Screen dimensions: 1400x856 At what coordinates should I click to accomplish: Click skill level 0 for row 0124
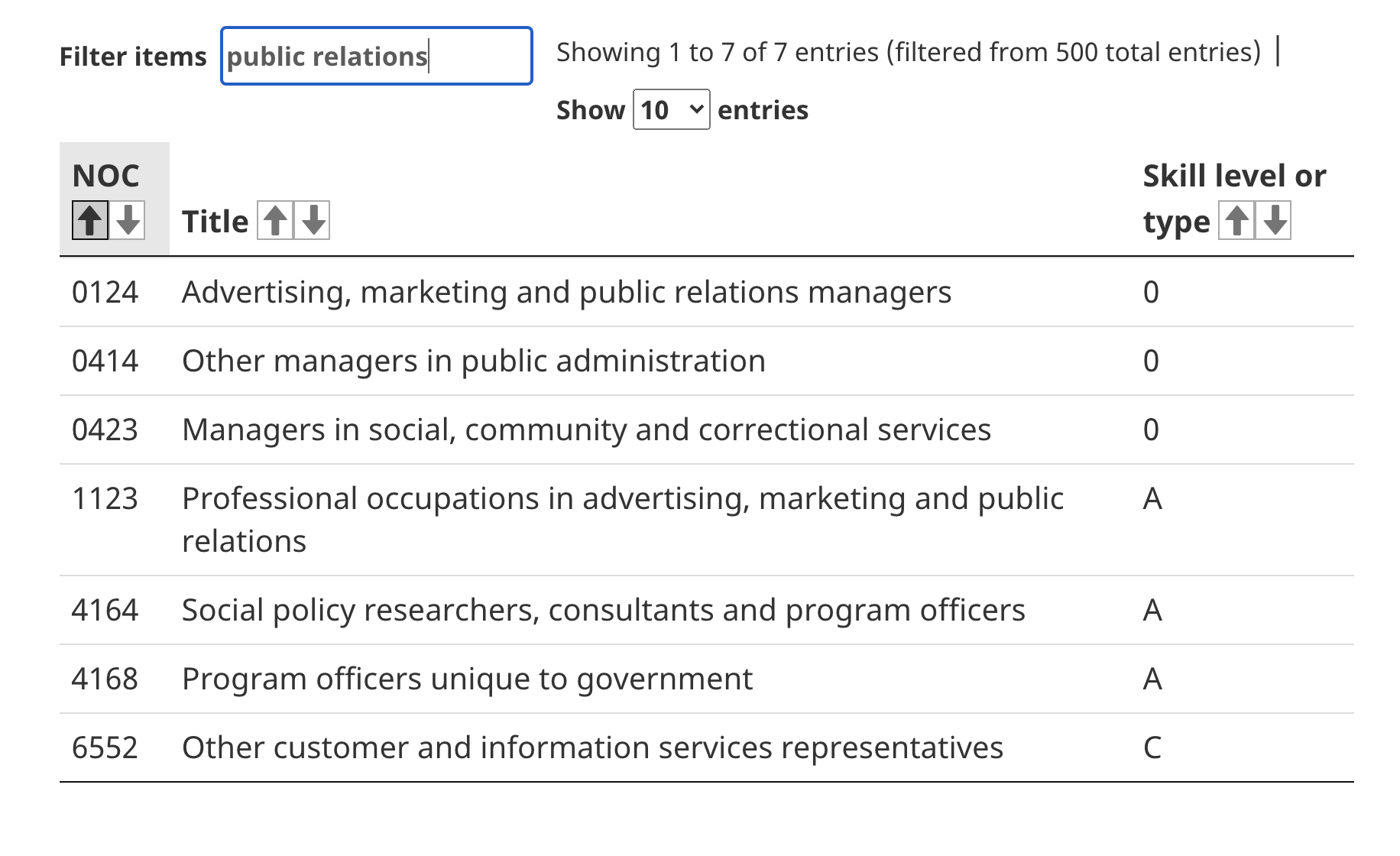tap(1151, 292)
